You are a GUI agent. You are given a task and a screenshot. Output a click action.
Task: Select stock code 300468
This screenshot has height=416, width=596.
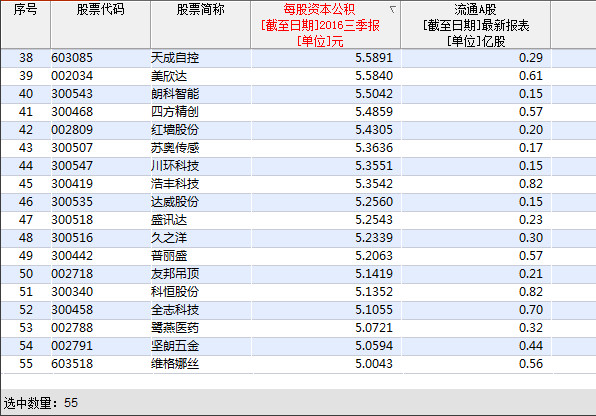coord(72,112)
